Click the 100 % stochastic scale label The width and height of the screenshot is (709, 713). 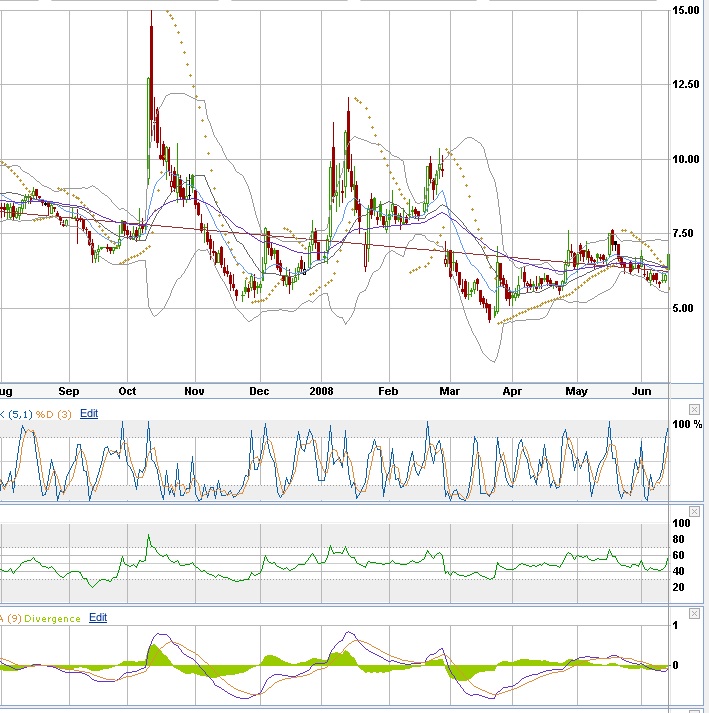point(688,425)
